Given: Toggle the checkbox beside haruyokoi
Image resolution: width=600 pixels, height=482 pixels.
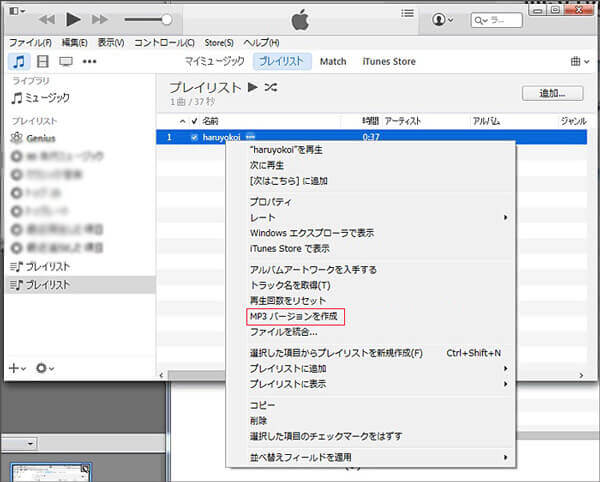Looking at the screenshot, I should (194, 137).
